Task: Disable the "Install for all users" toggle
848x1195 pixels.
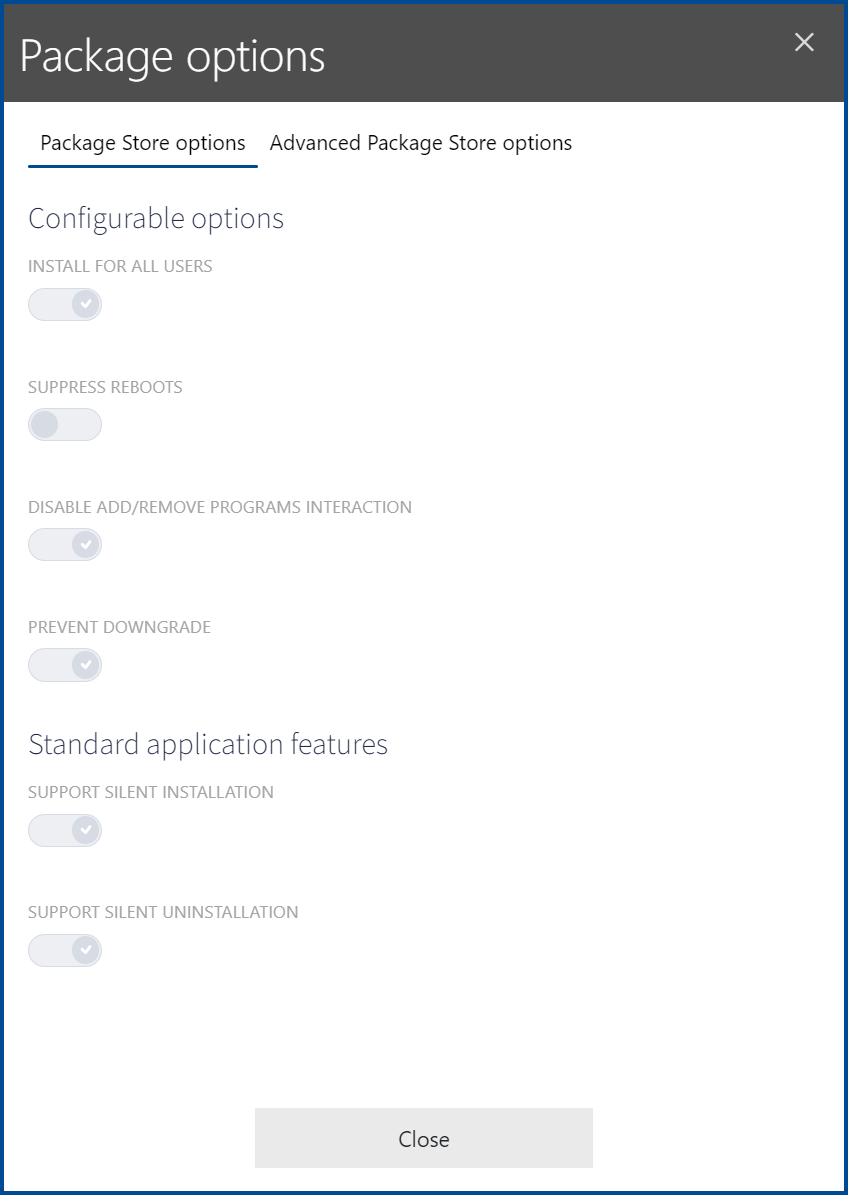Action: point(64,304)
